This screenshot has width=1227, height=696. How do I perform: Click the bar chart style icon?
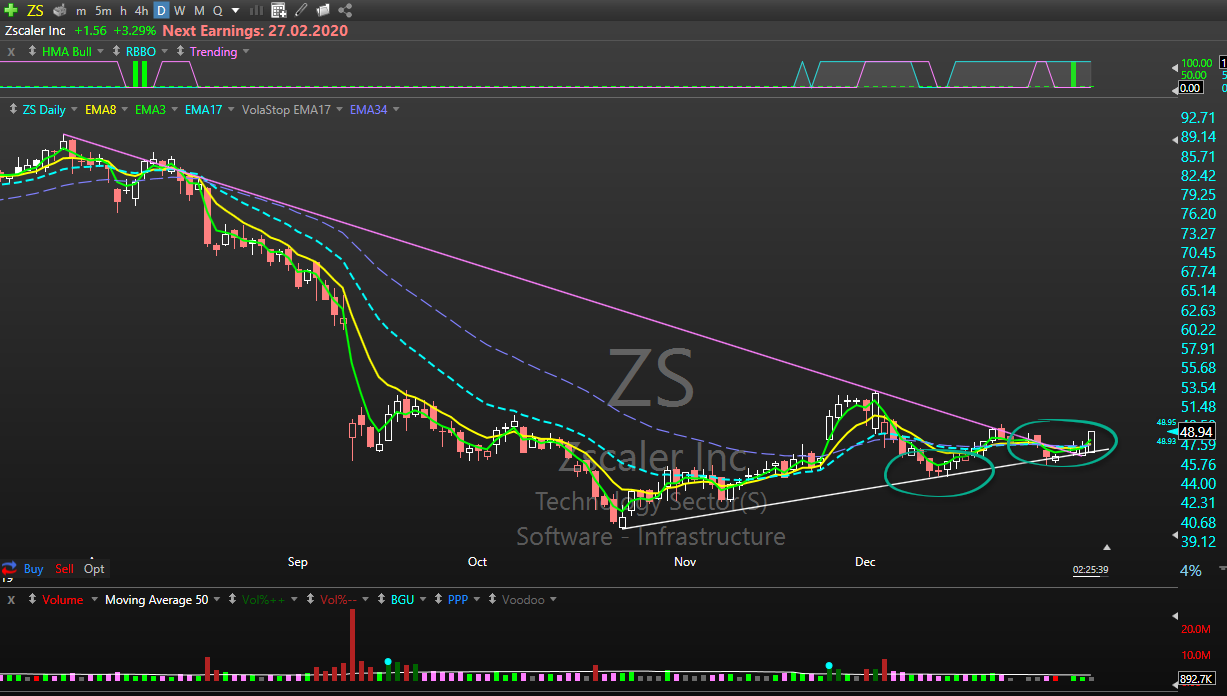(x=256, y=10)
